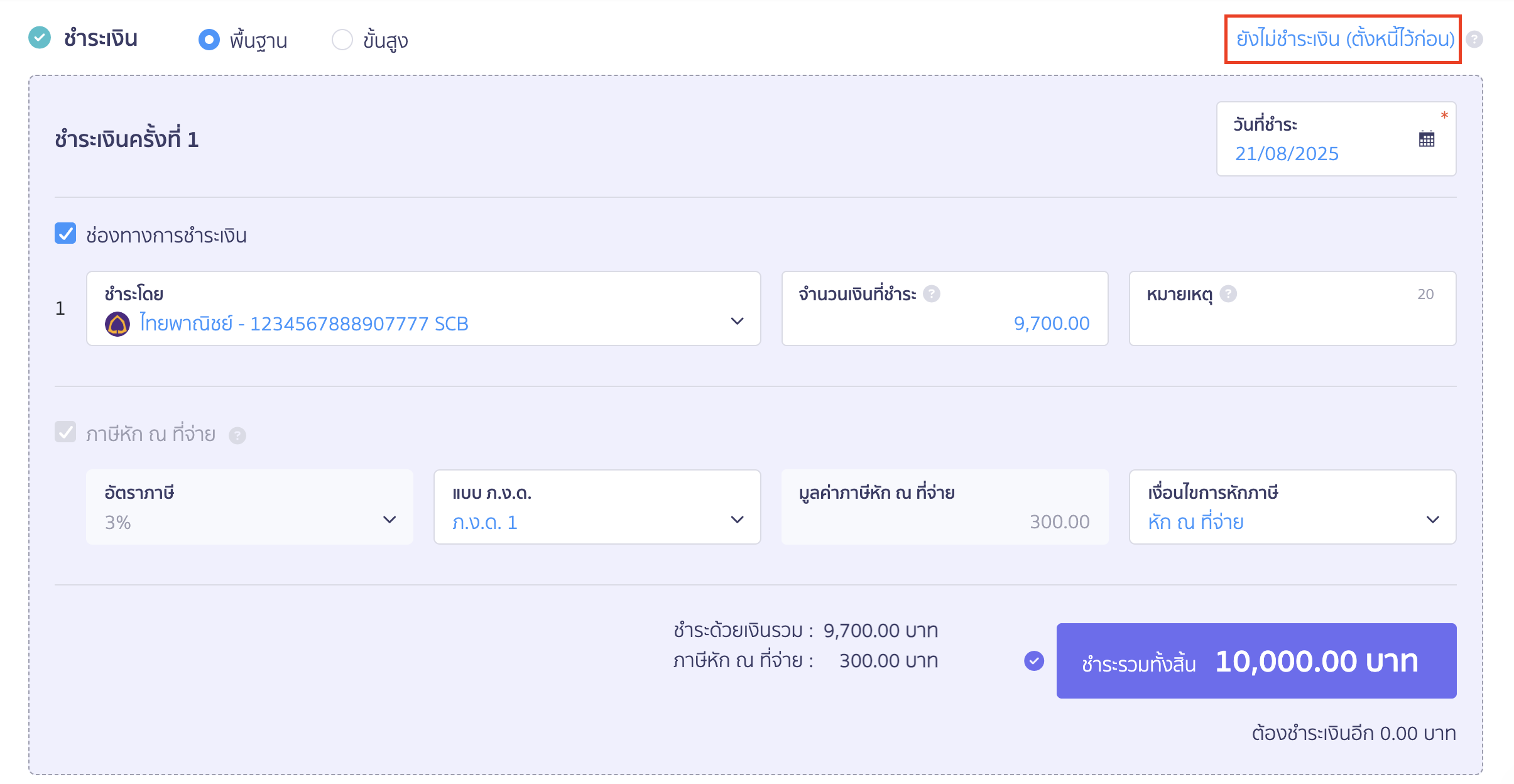Open help icon next to ยังไม่ชำระเงิน link
1514x784 pixels.
click(x=1474, y=40)
